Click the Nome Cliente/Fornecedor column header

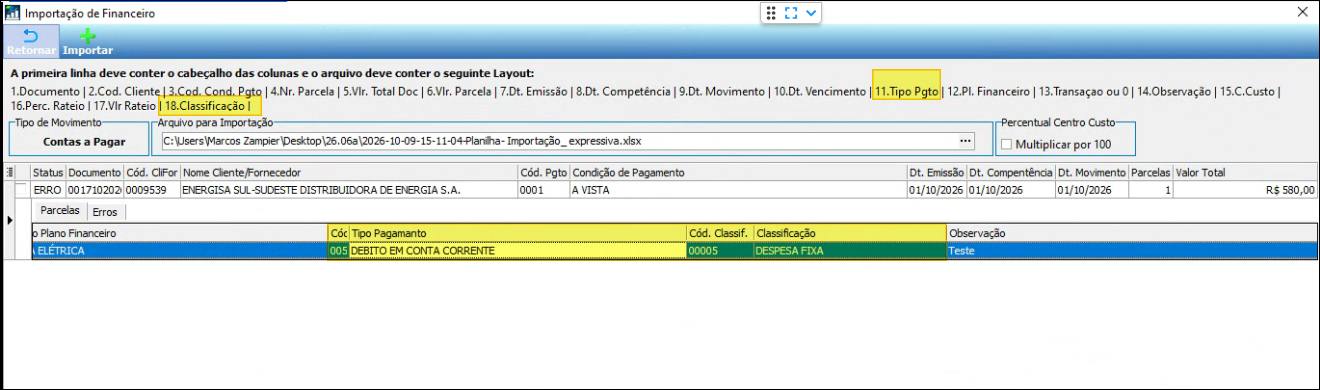point(348,173)
